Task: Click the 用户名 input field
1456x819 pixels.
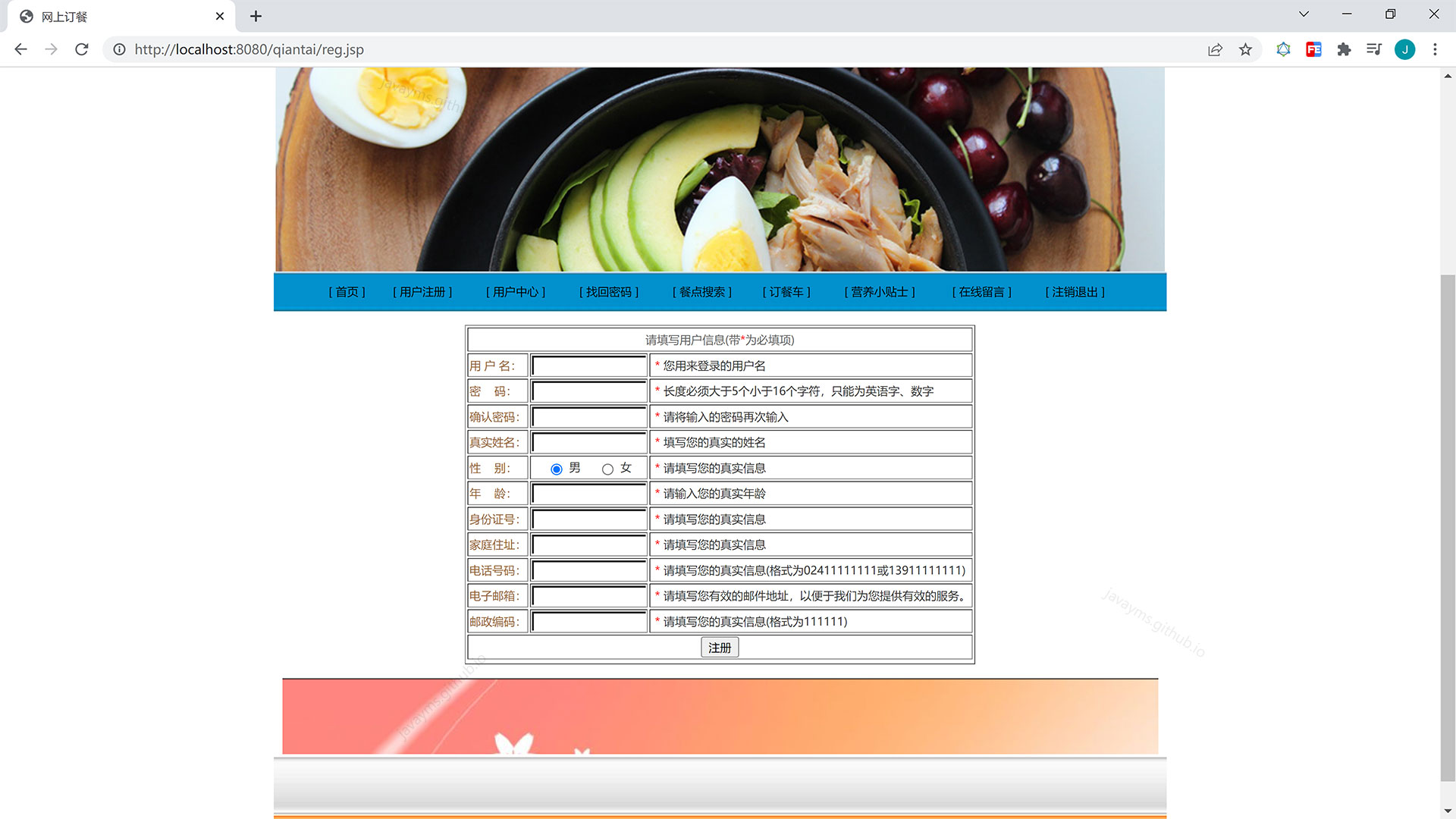Action: tap(588, 366)
